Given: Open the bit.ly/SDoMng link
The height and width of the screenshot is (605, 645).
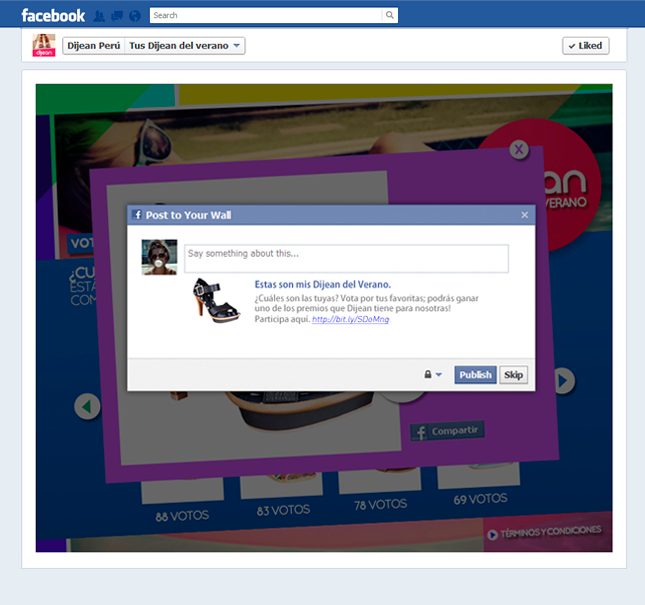Looking at the screenshot, I should pyautogui.click(x=350, y=319).
